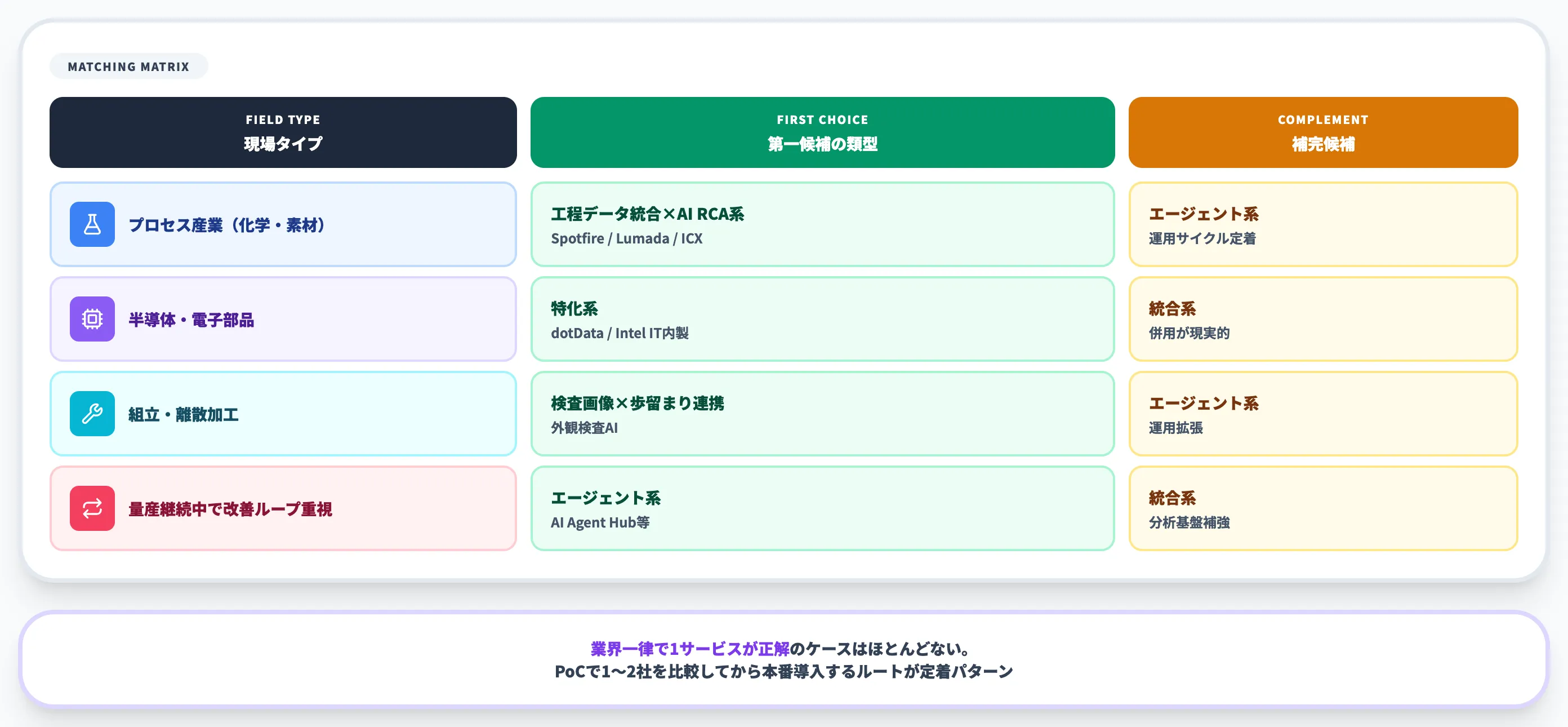The image size is (1568, 727).
Task: Click 統合系 title above 併用が現実的
Action: [x=1171, y=309]
